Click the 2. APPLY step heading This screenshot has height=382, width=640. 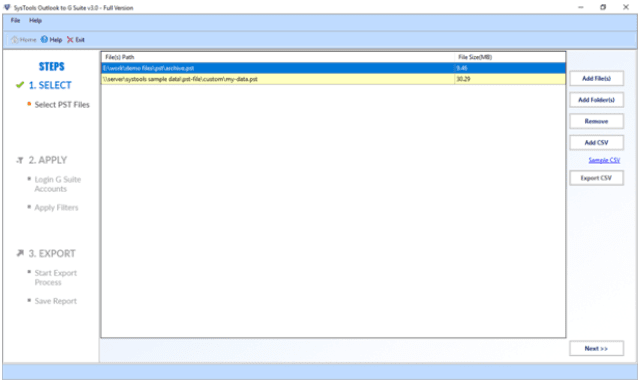tap(48, 160)
